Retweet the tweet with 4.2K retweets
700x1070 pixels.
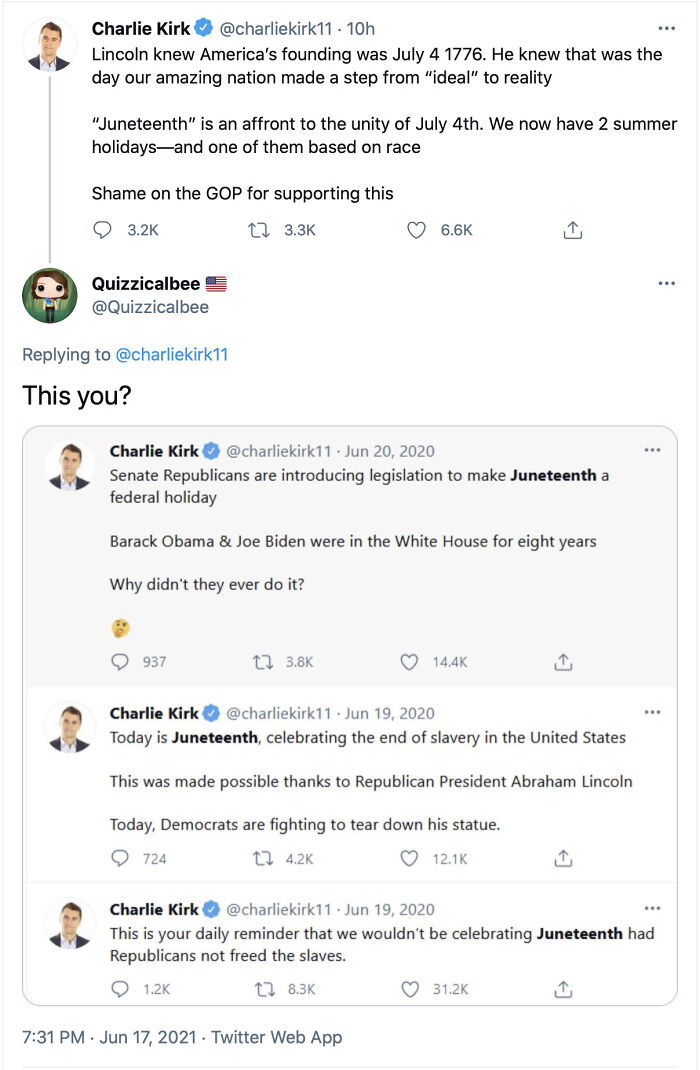(264, 858)
